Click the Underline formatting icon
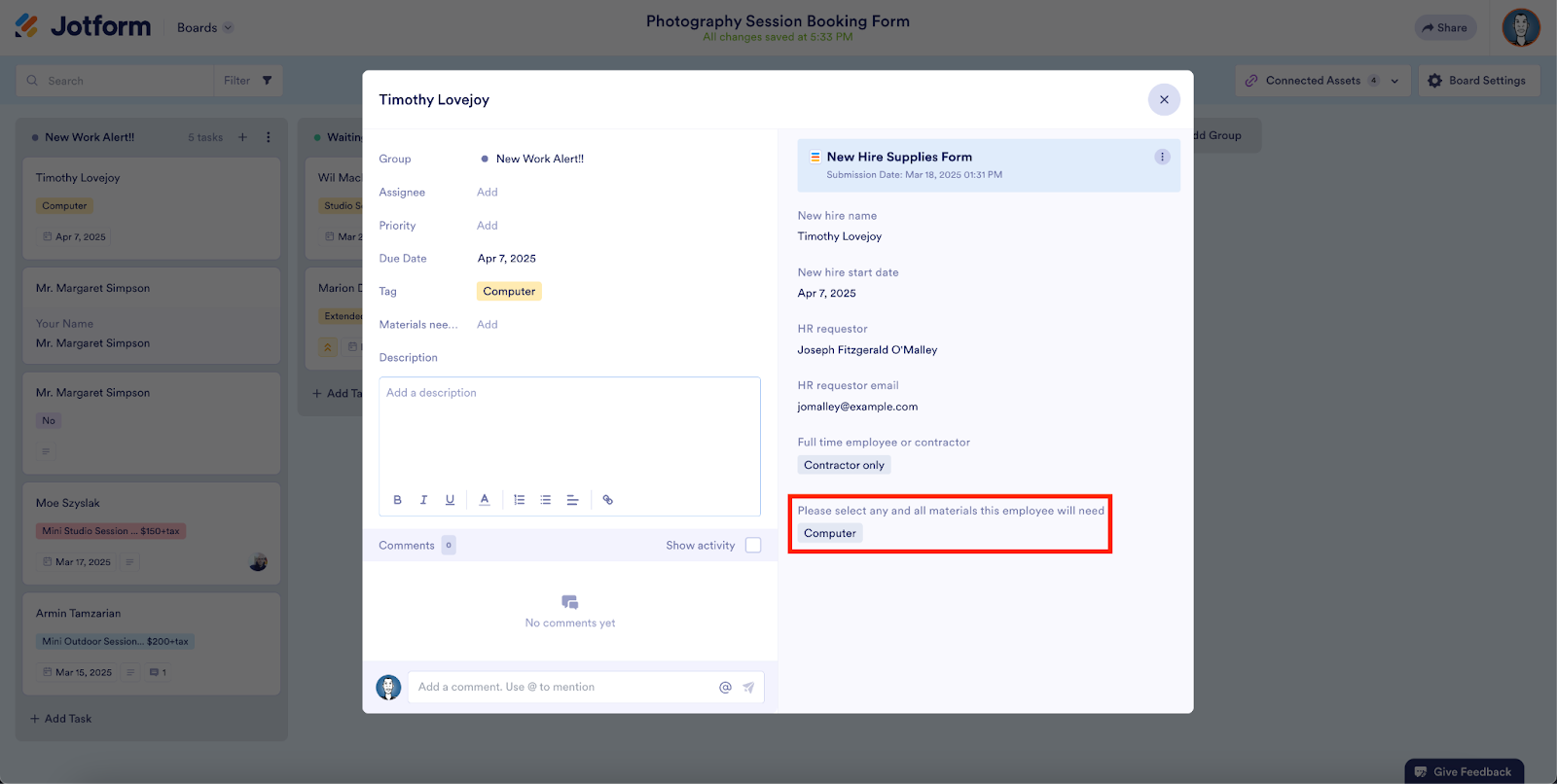This screenshot has height=784, width=1557. (450, 500)
